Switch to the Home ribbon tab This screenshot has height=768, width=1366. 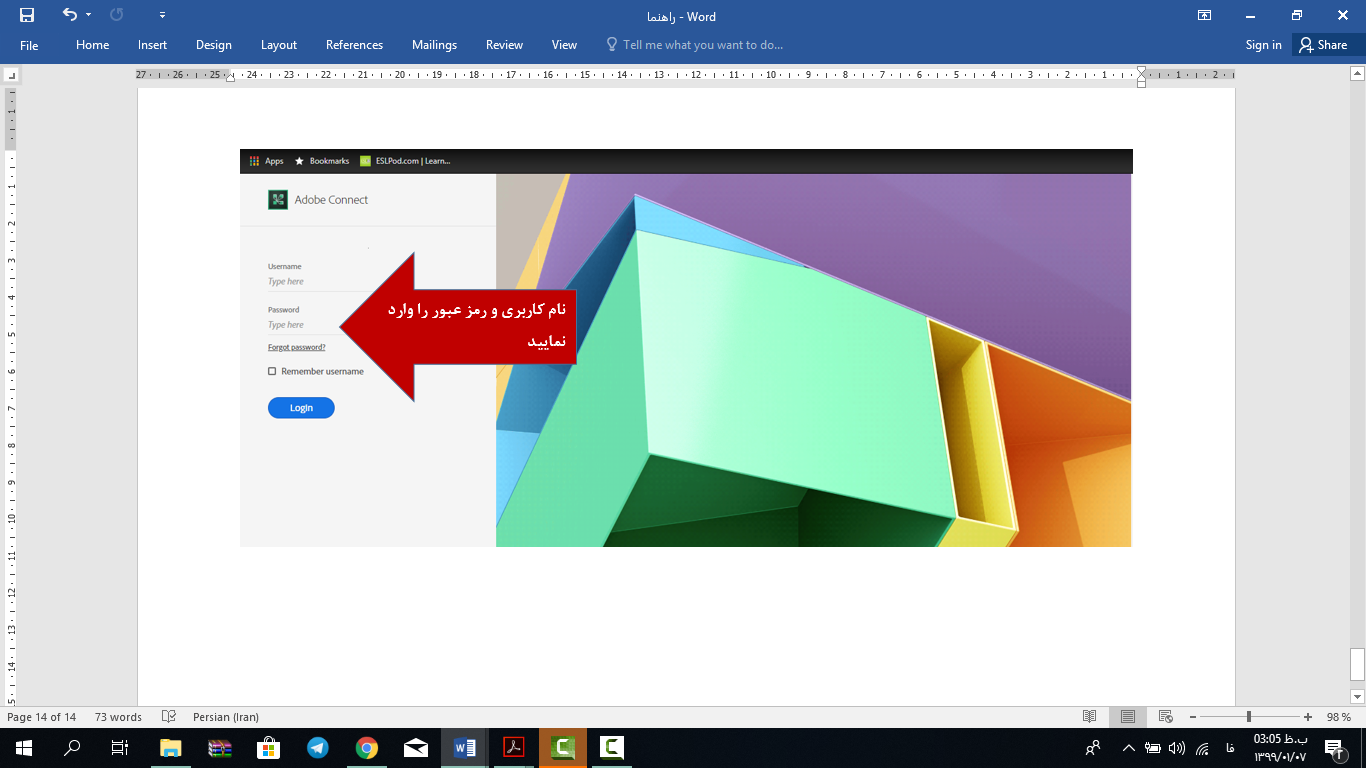pyautogui.click(x=93, y=45)
